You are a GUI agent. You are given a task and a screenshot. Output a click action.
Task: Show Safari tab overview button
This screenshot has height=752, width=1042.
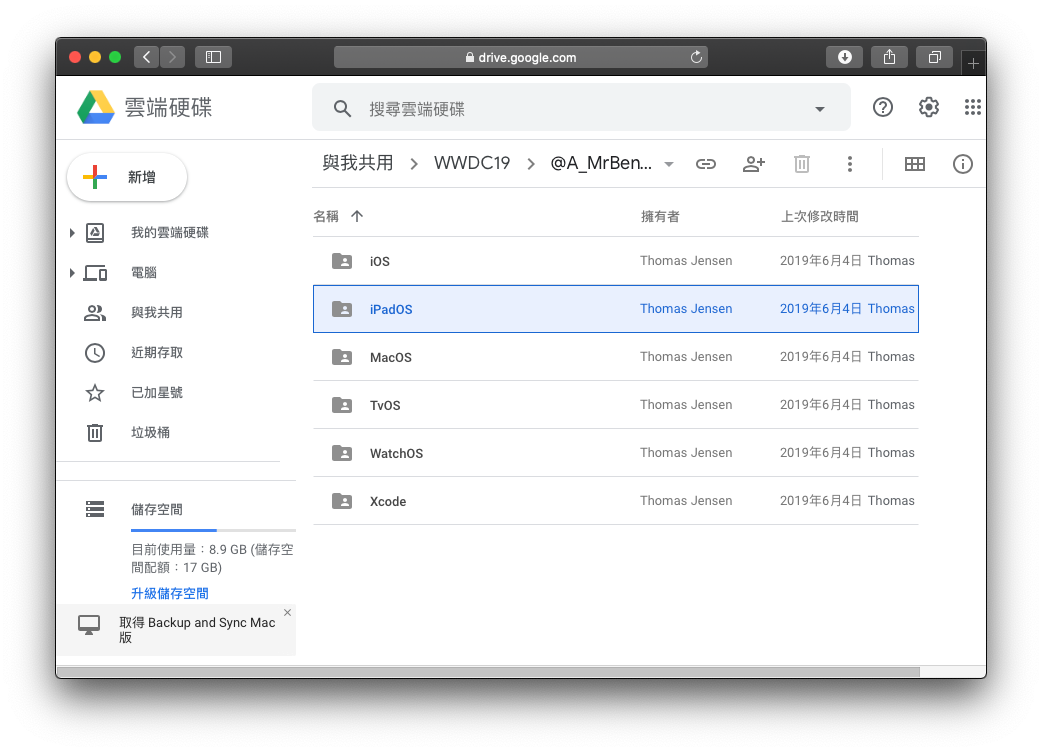point(934,57)
